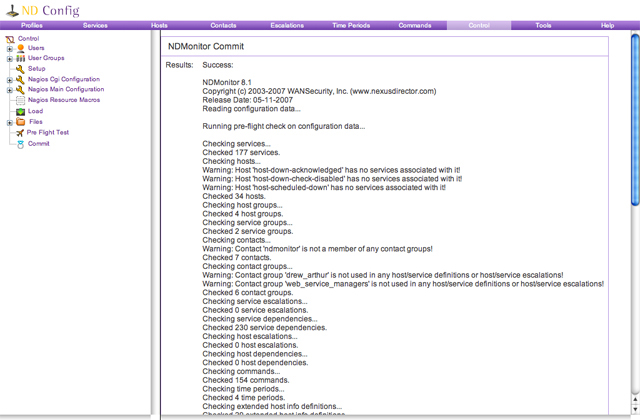
Task: Click the 'web_service_managers' contact group warning
Action: click(x=403, y=284)
